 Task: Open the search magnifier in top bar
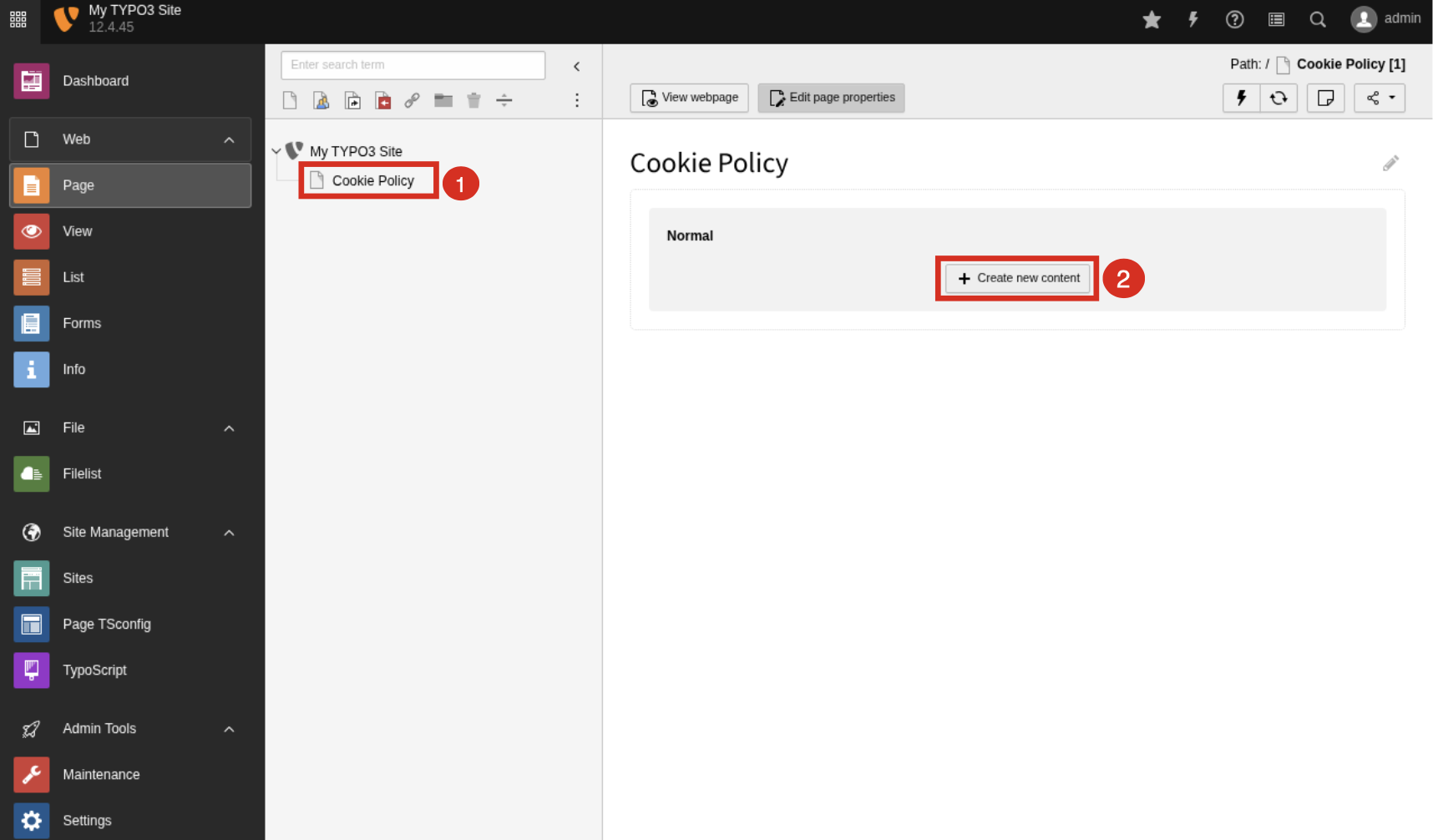click(x=1318, y=19)
